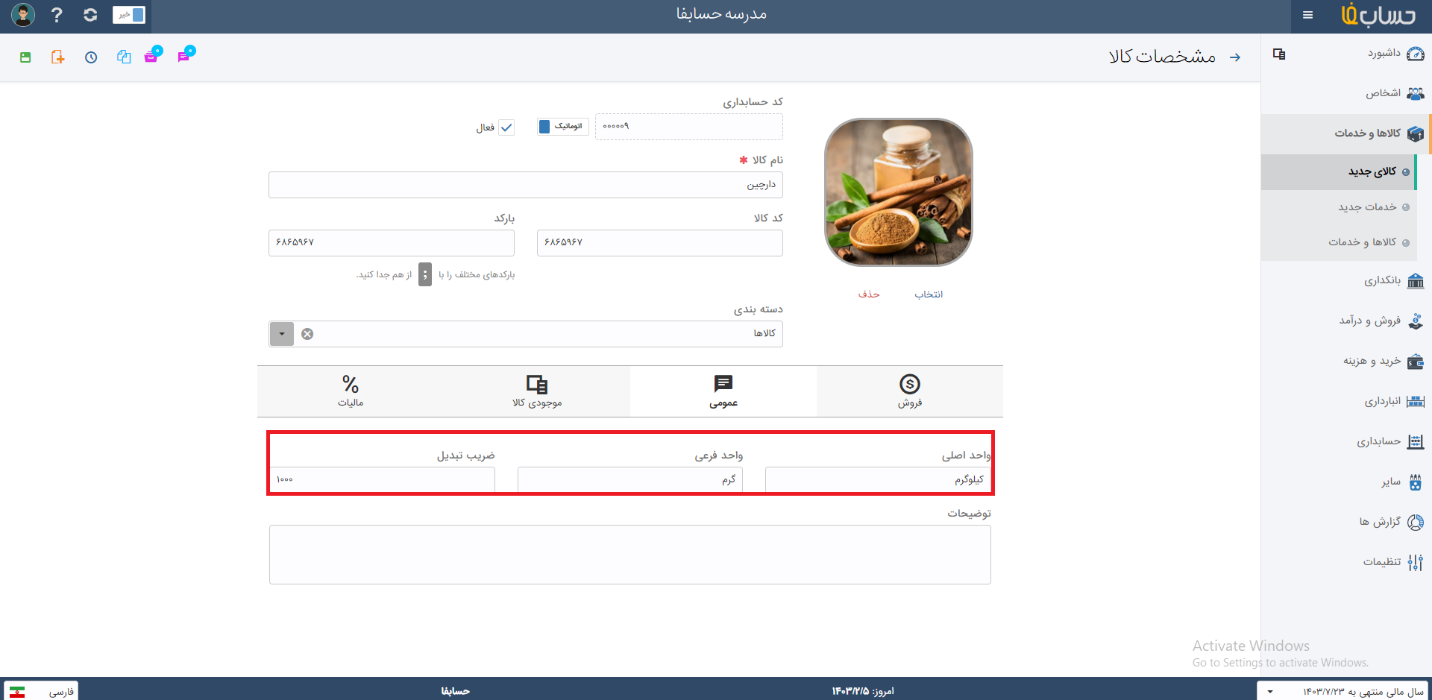Click the گزارش ها chart icon
The image size is (1432, 700).
tap(1415, 521)
